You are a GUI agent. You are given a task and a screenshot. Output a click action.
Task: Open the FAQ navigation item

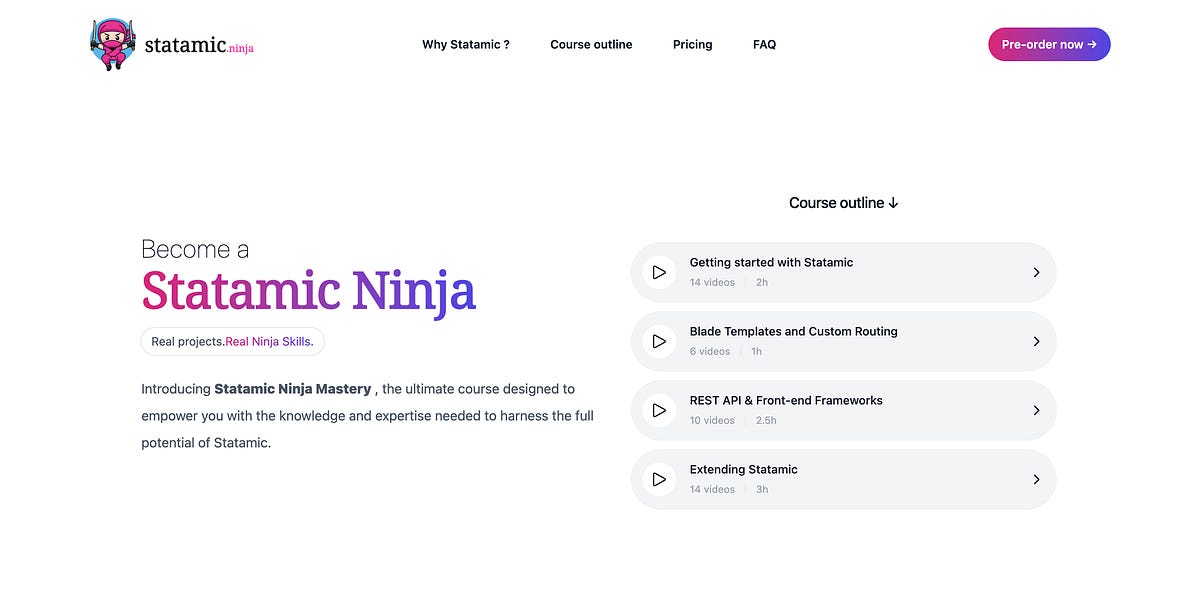point(764,44)
